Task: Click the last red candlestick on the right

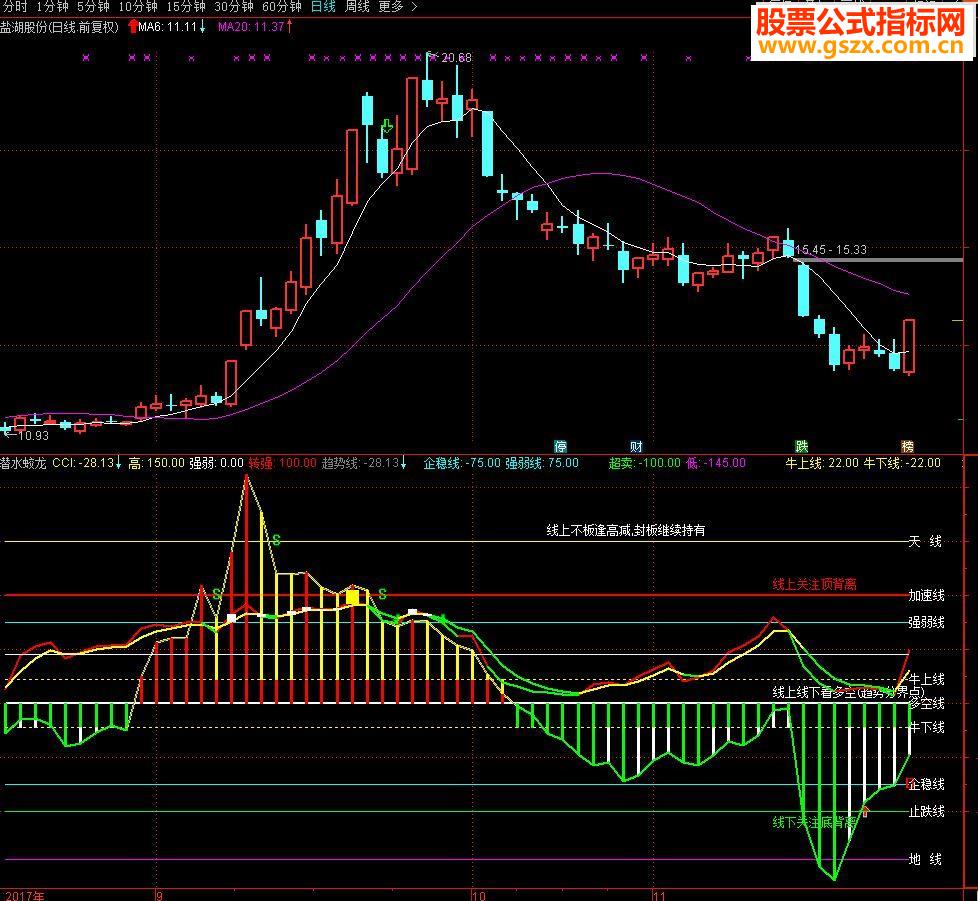Action: click(x=909, y=347)
